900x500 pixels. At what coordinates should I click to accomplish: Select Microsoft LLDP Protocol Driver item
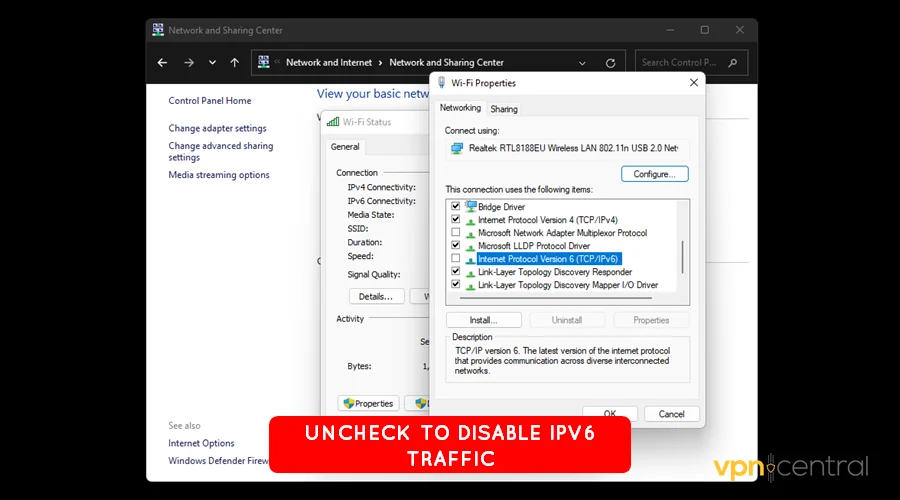point(534,246)
